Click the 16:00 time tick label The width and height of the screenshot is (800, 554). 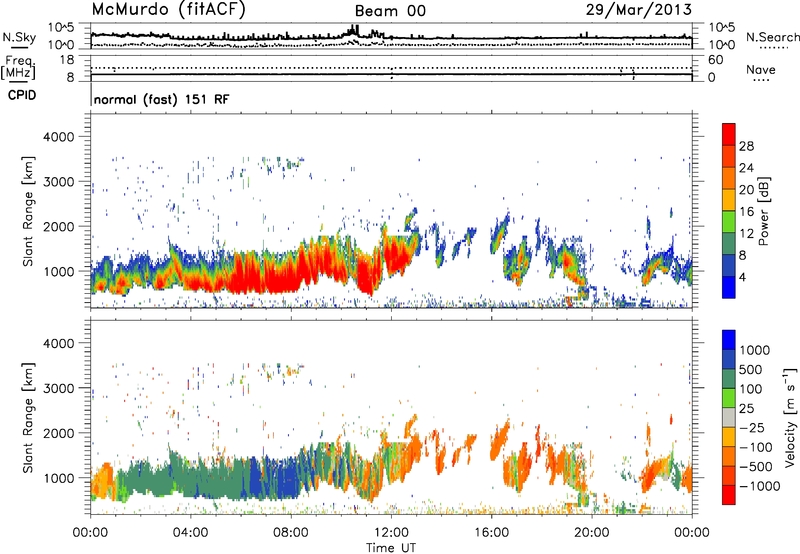pyautogui.click(x=491, y=533)
